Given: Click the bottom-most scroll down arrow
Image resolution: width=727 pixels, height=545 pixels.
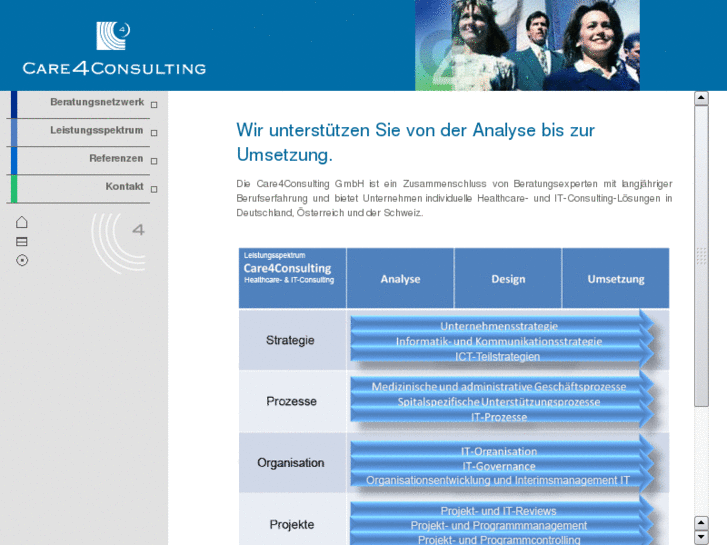Looking at the screenshot, I should [x=701, y=537].
